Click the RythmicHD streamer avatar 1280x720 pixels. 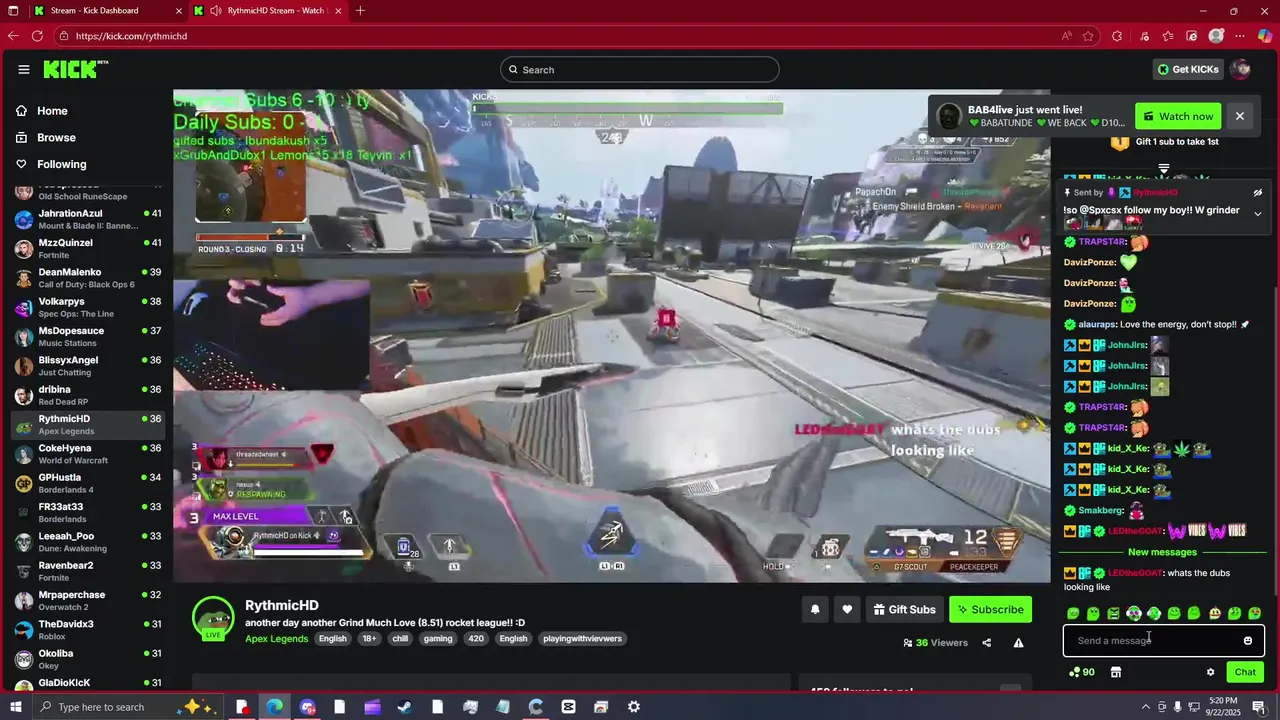(x=213, y=619)
